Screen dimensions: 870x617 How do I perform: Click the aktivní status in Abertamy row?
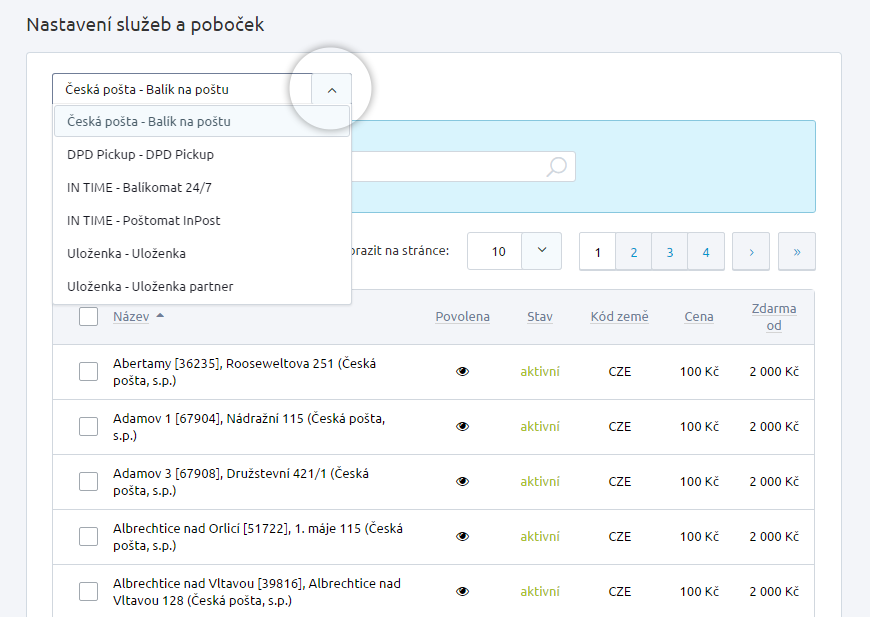tap(540, 371)
